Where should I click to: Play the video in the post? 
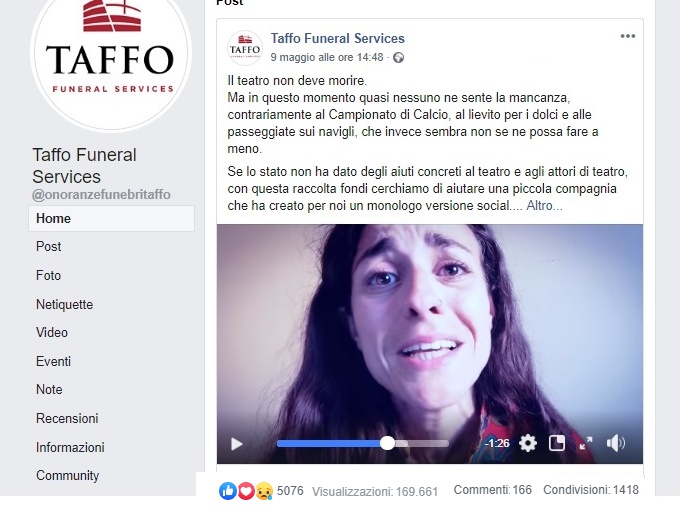236,444
